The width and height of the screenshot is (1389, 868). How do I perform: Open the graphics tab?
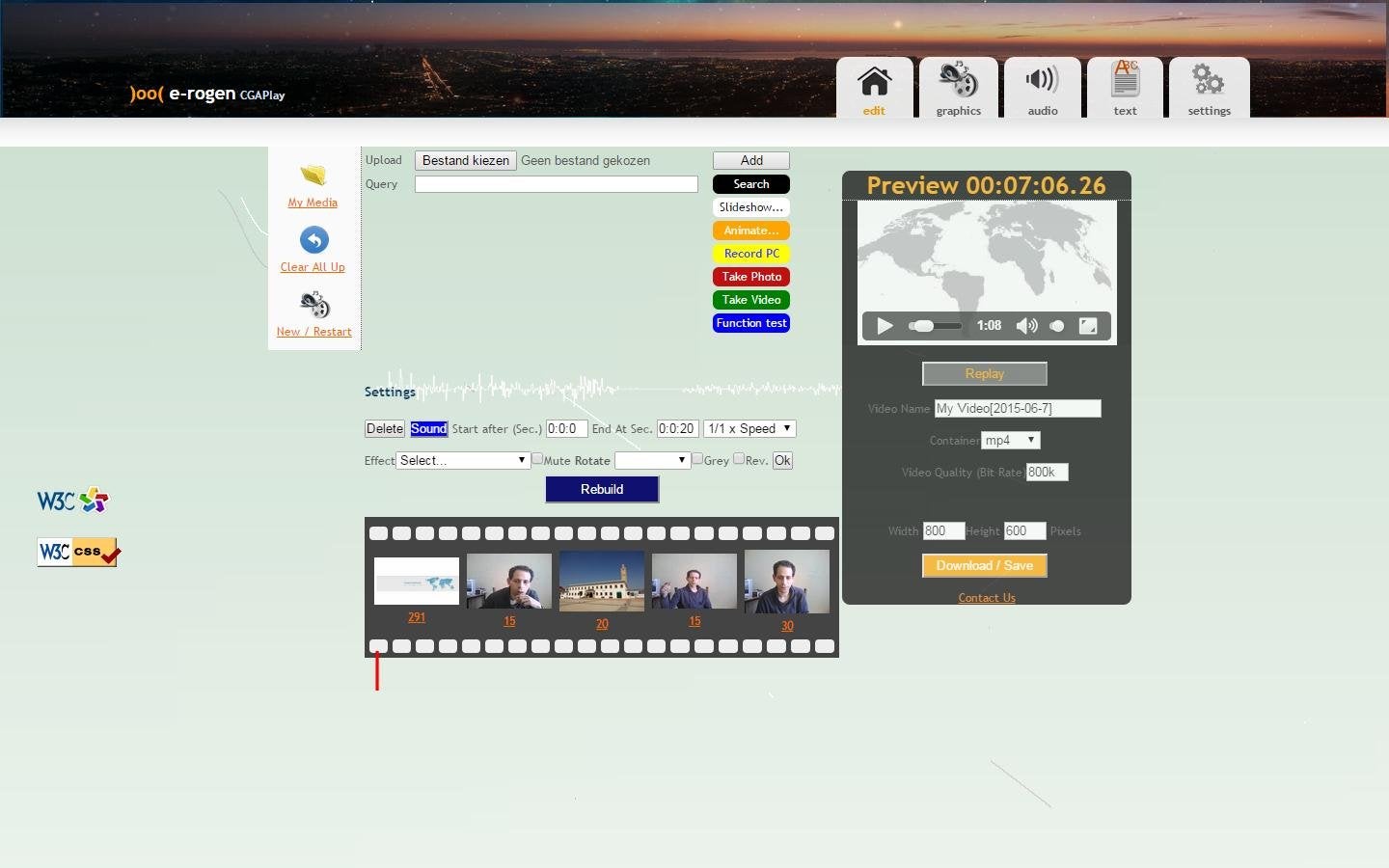click(959, 88)
